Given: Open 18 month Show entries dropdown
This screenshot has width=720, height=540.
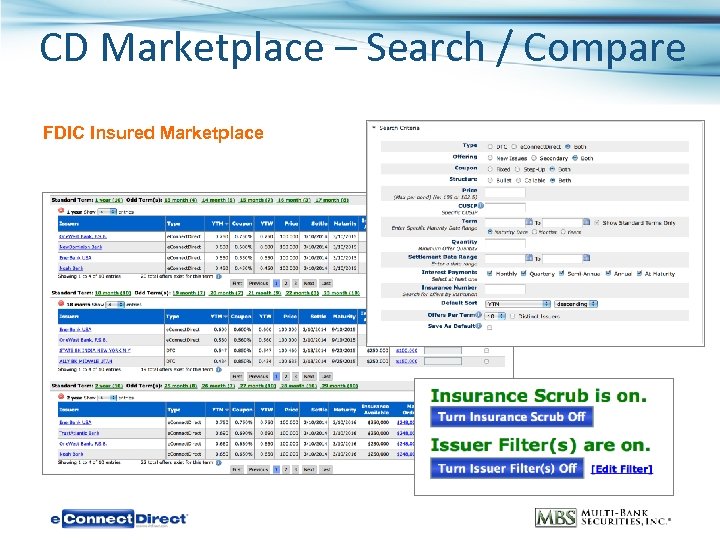Looking at the screenshot, I should click(x=115, y=304).
